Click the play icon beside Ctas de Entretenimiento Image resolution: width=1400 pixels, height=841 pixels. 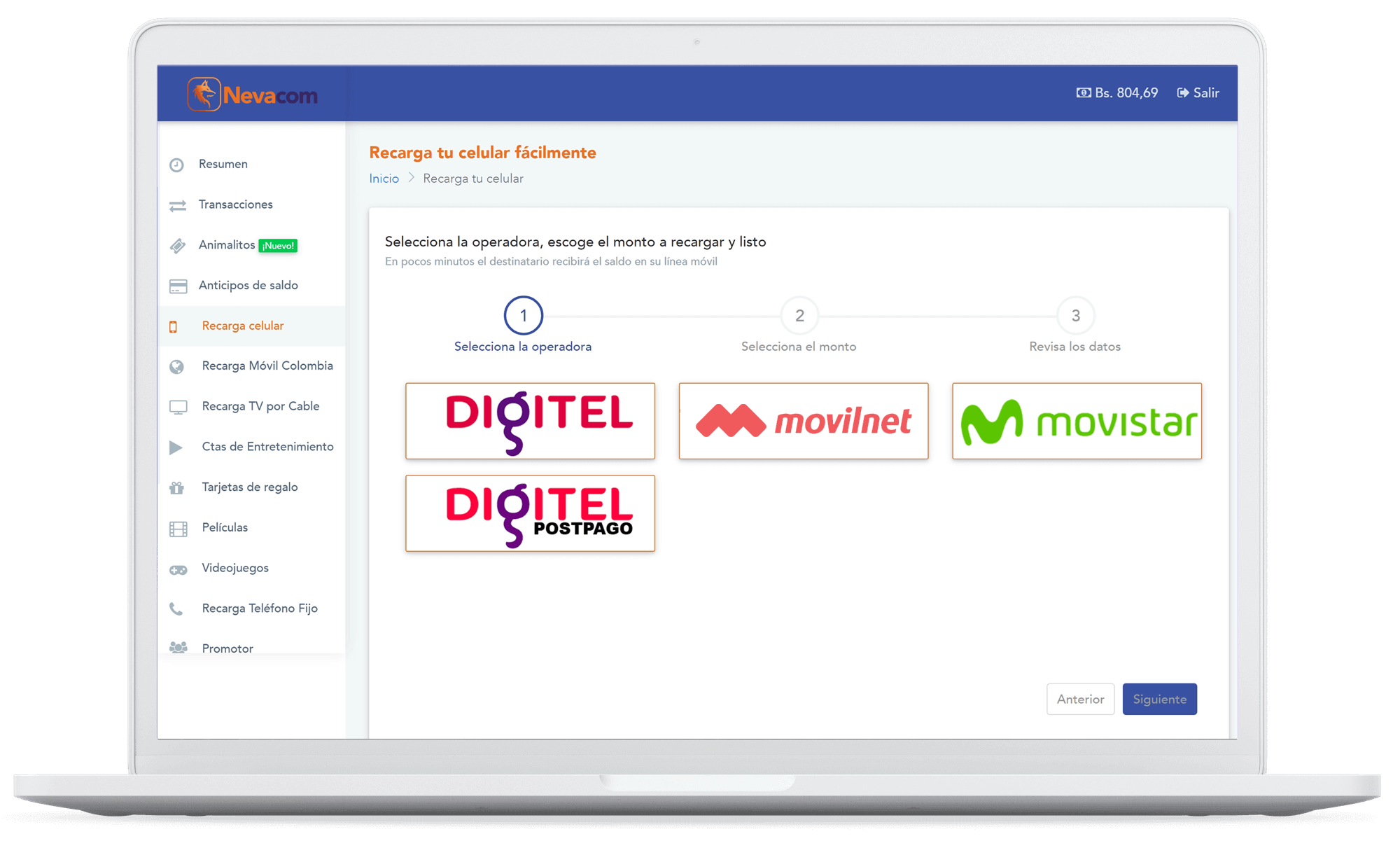pyautogui.click(x=176, y=447)
